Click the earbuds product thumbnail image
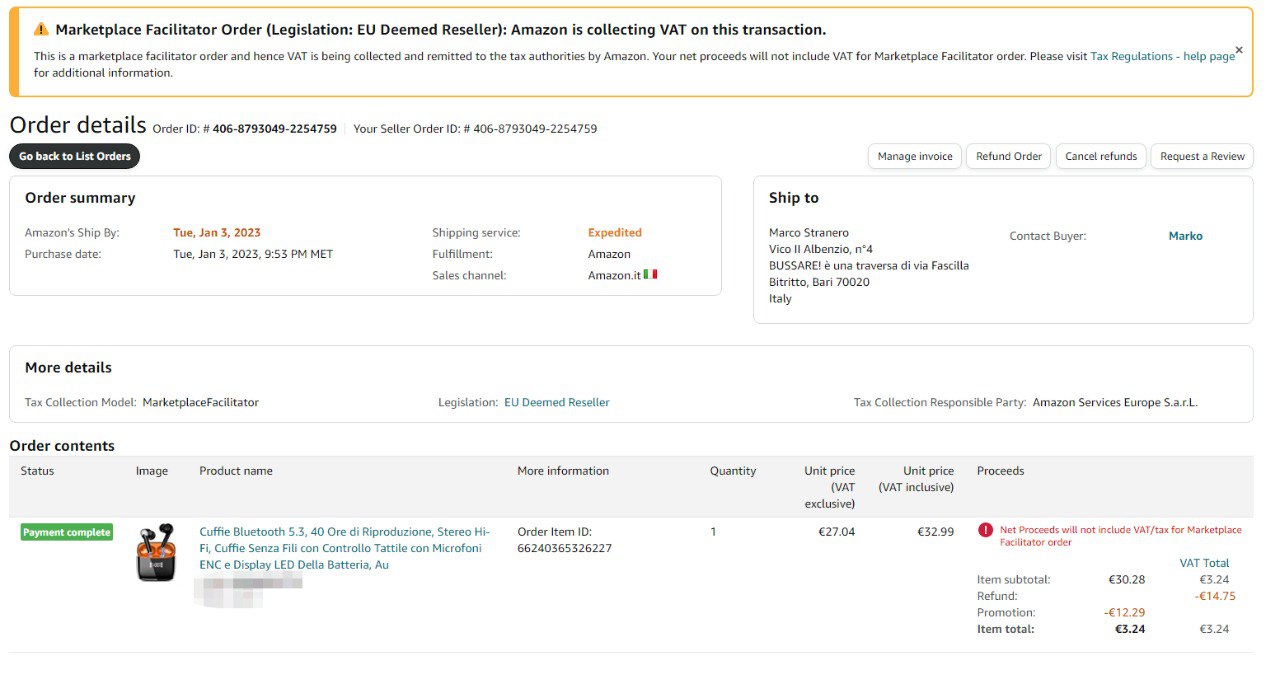This screenshot has width=1280, height=684. (156, 552)
